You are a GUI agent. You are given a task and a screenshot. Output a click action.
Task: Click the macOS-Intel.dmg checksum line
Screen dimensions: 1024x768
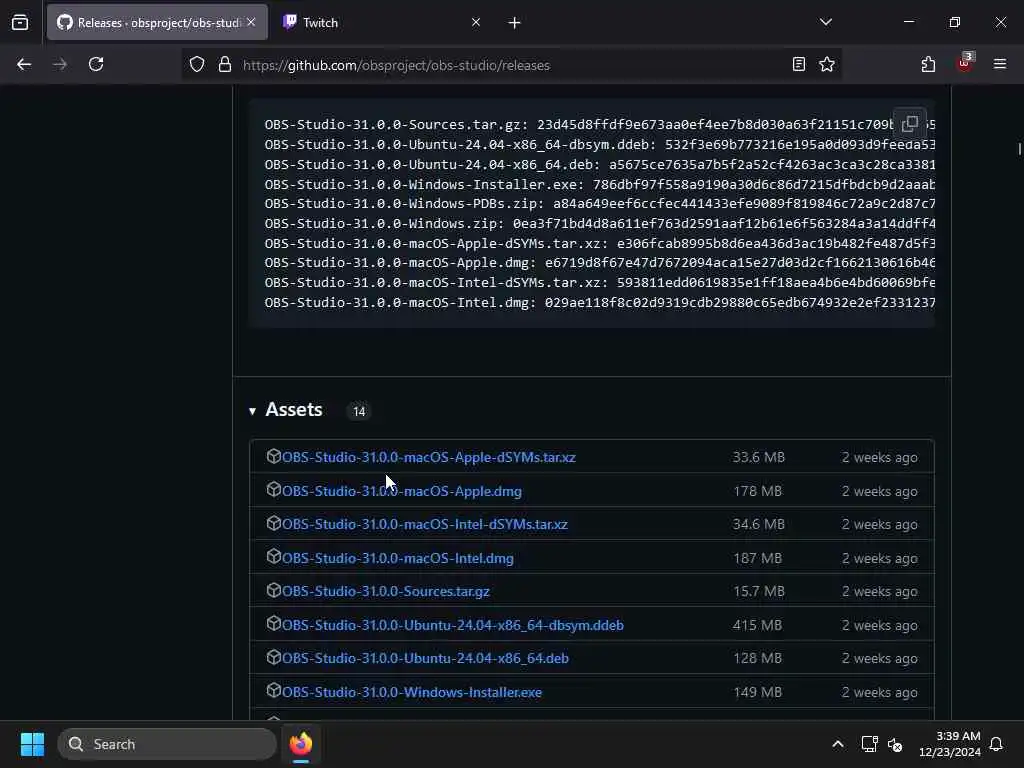[600, 302]
